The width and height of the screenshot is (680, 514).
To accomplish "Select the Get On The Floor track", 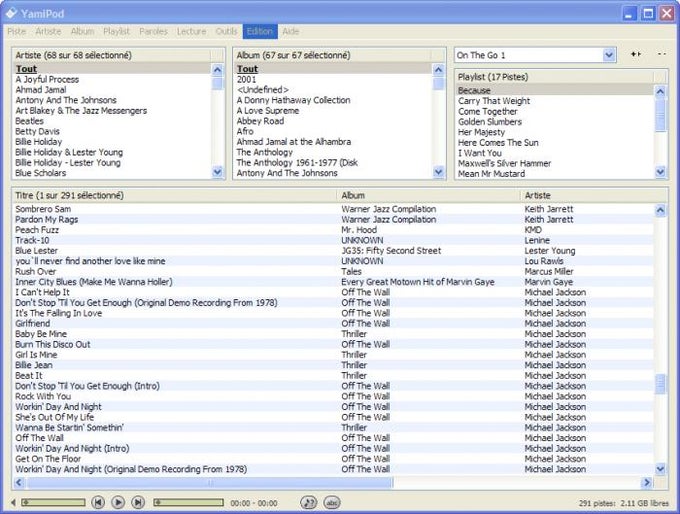I will tap(333, 459).
